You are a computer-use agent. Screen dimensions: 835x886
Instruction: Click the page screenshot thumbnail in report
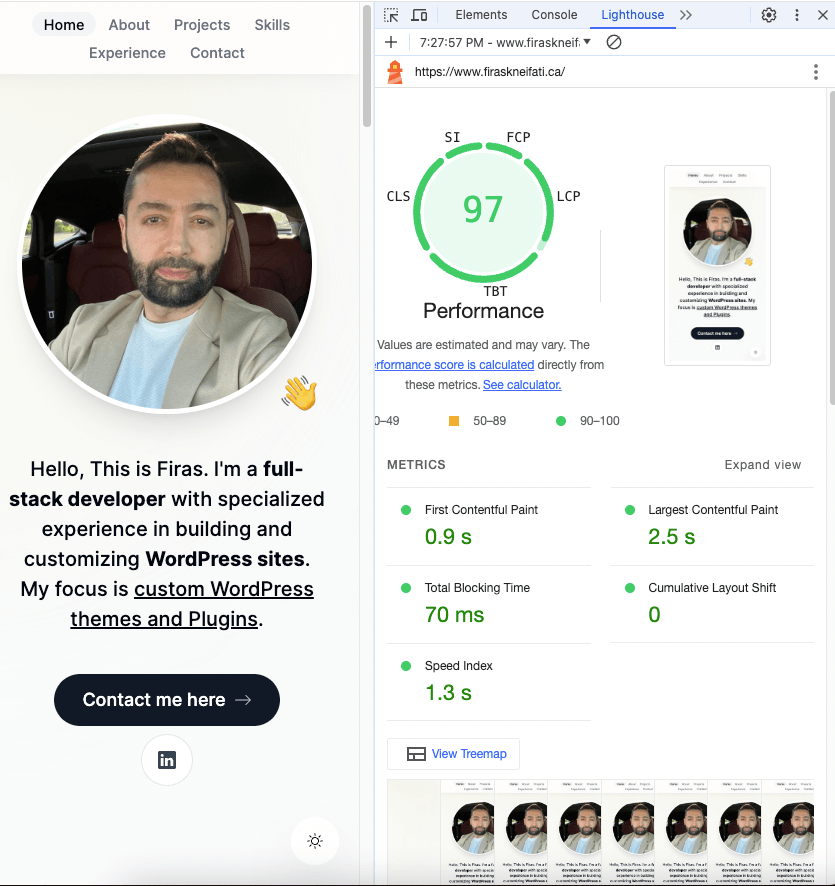point(717,265)
